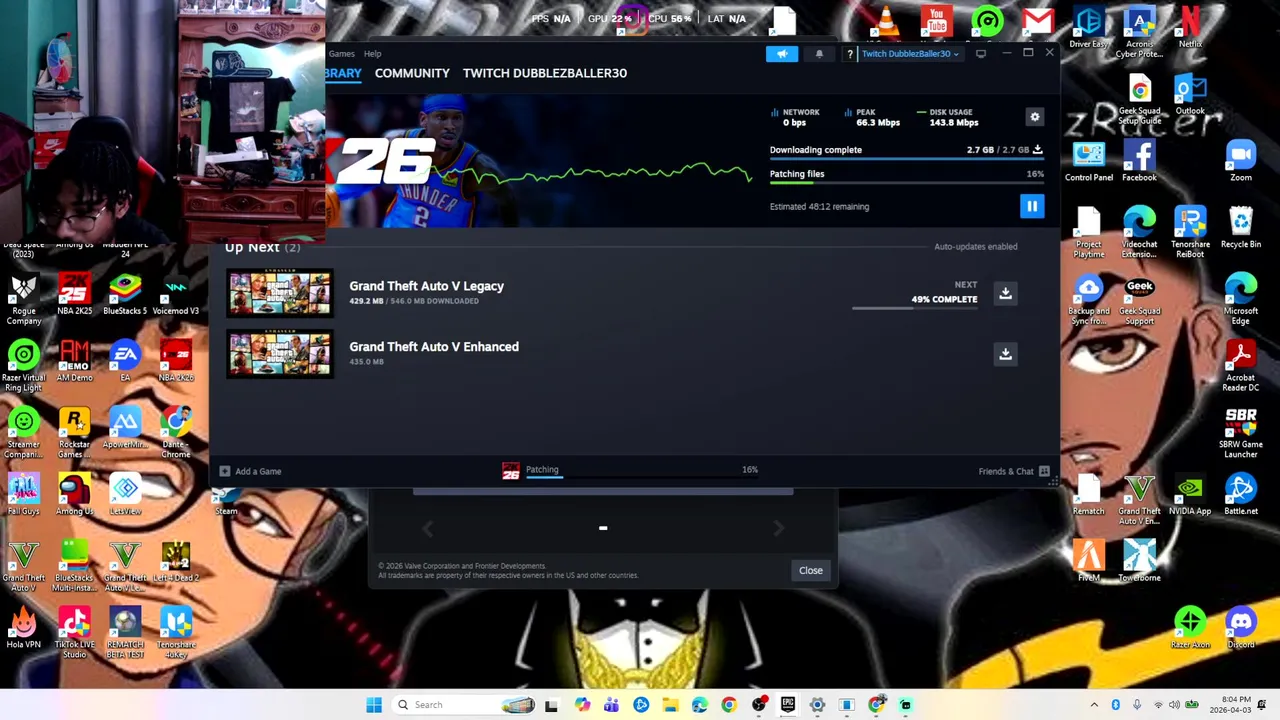
Task: Open the Games menu in Steam
Action: tap(341, 54)
